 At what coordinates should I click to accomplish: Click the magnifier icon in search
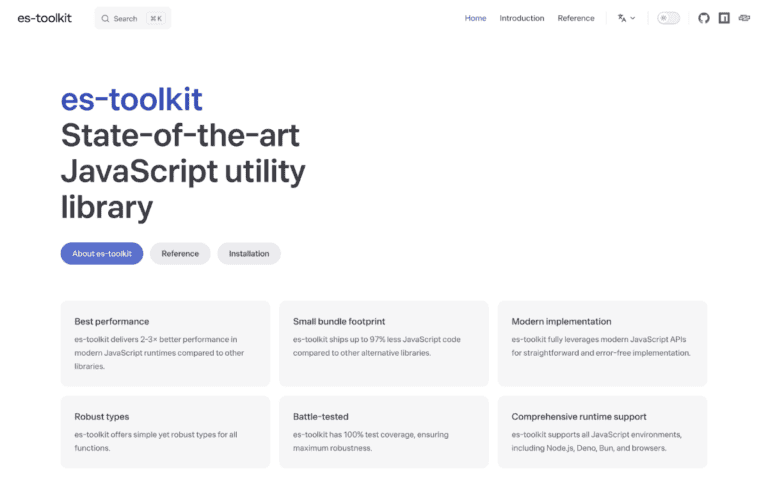105,19
